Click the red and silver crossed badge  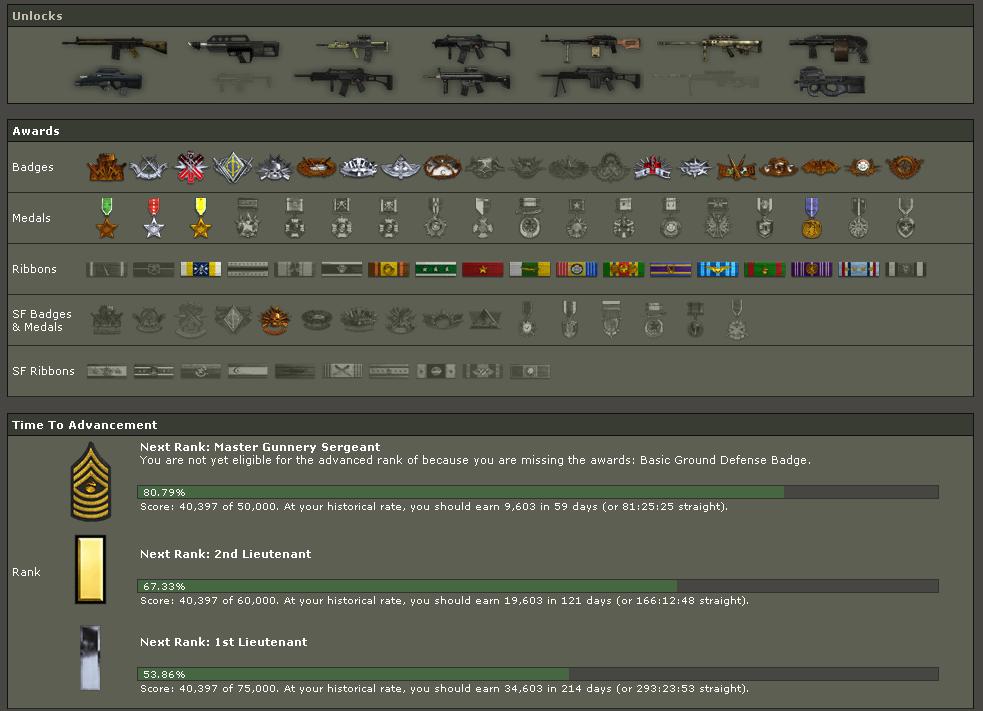(191, 167)
